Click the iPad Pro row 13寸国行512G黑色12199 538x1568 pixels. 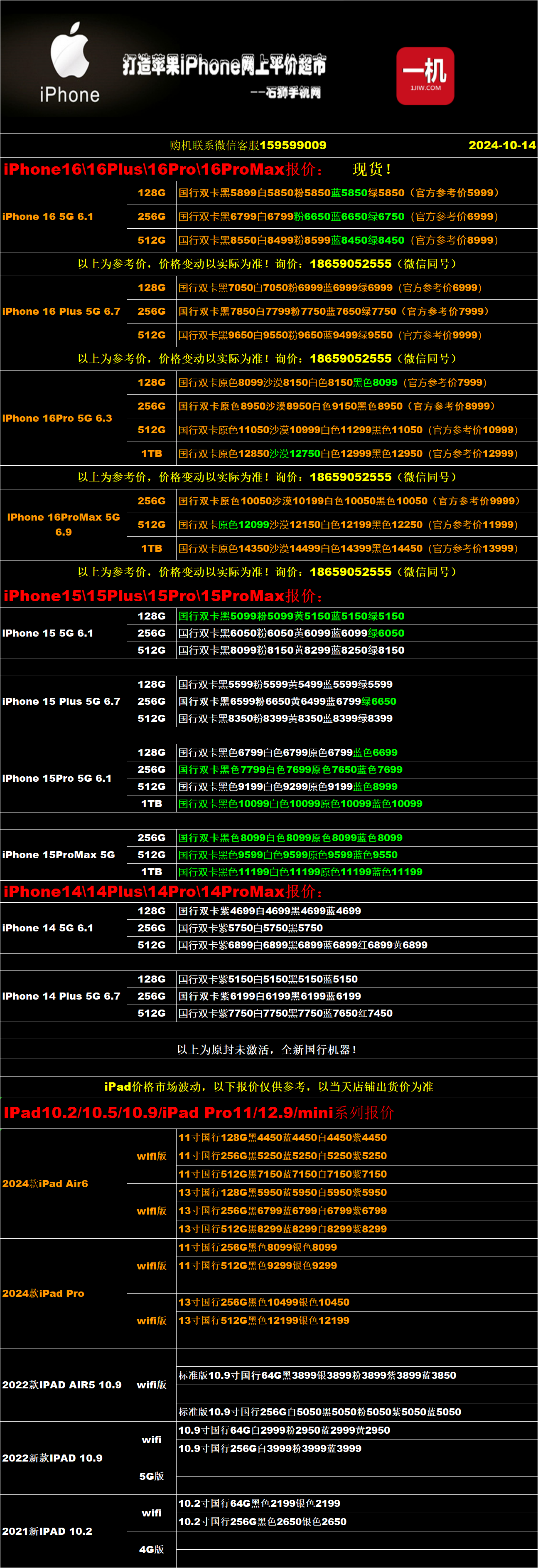pyautogui.click(x=357, y=1320)
